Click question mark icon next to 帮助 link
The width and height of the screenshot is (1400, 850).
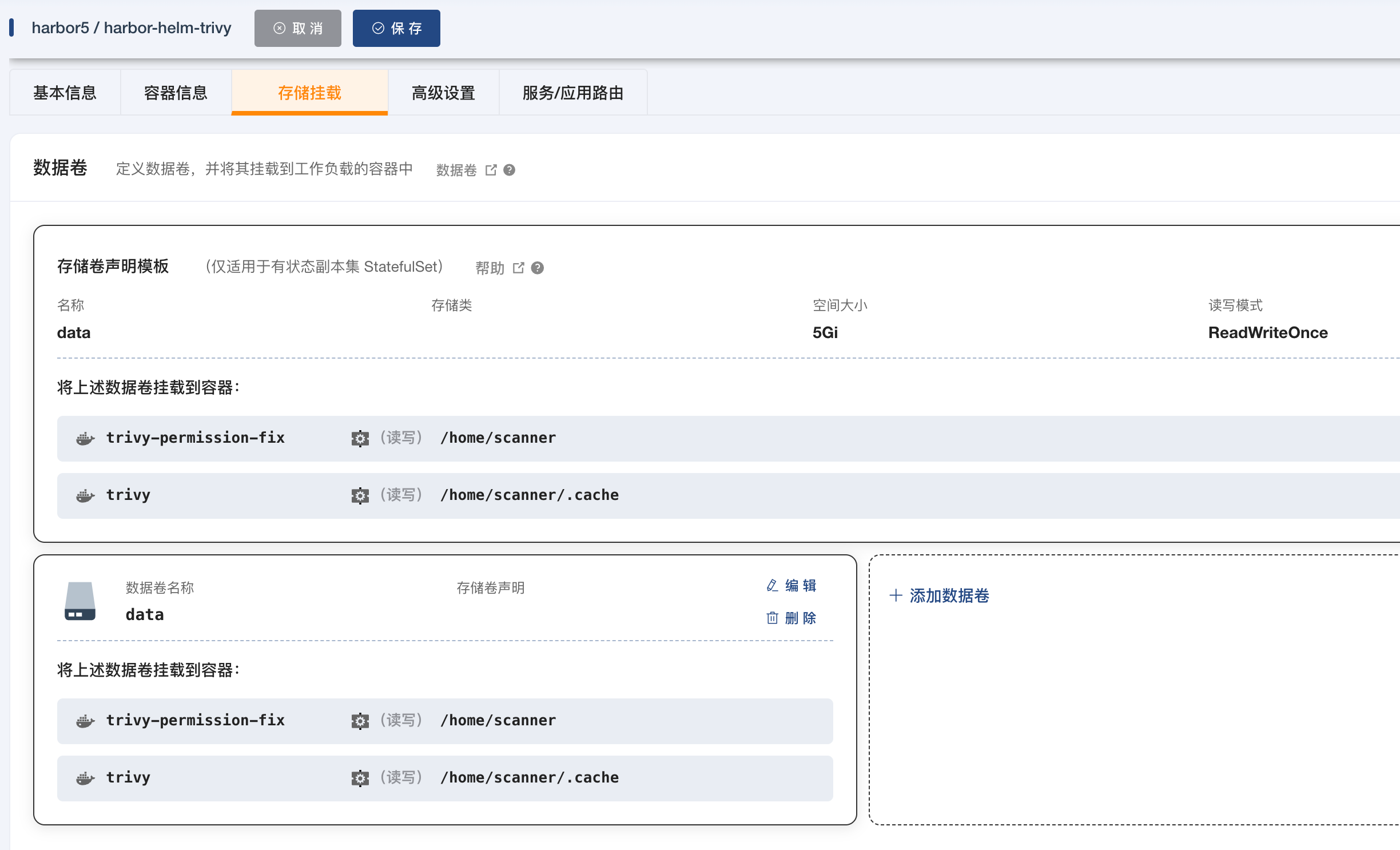pos(538,268)
